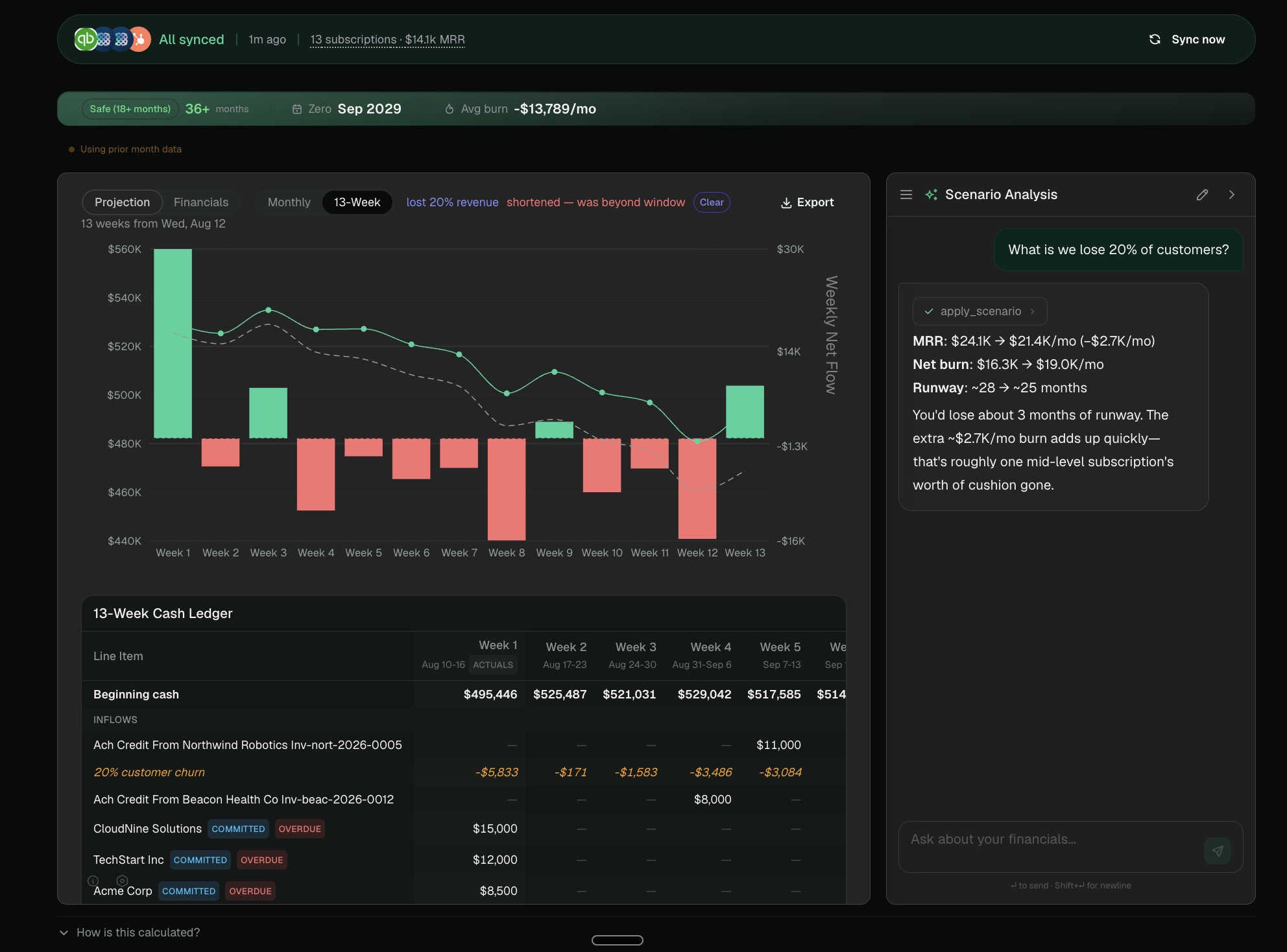Click beginning cash value $521,031
This screenshot has height=952, width=1287.
click(629, 695)
